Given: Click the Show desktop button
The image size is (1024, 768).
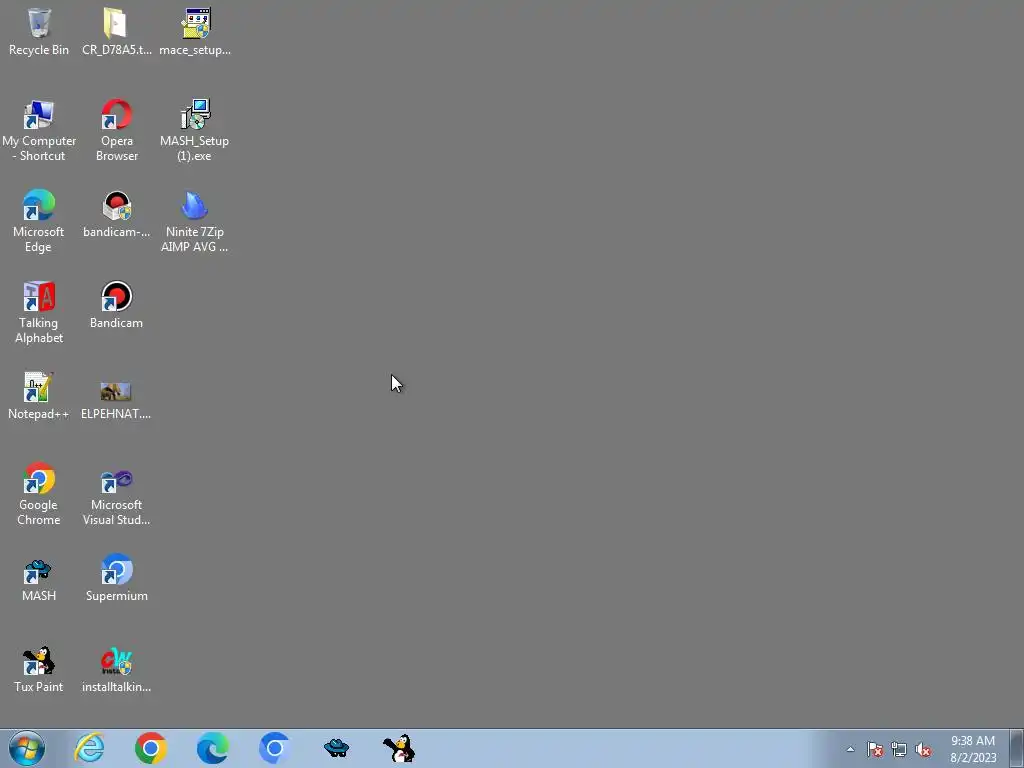Looking at the screenshot, I should [x=1017, y=748].
